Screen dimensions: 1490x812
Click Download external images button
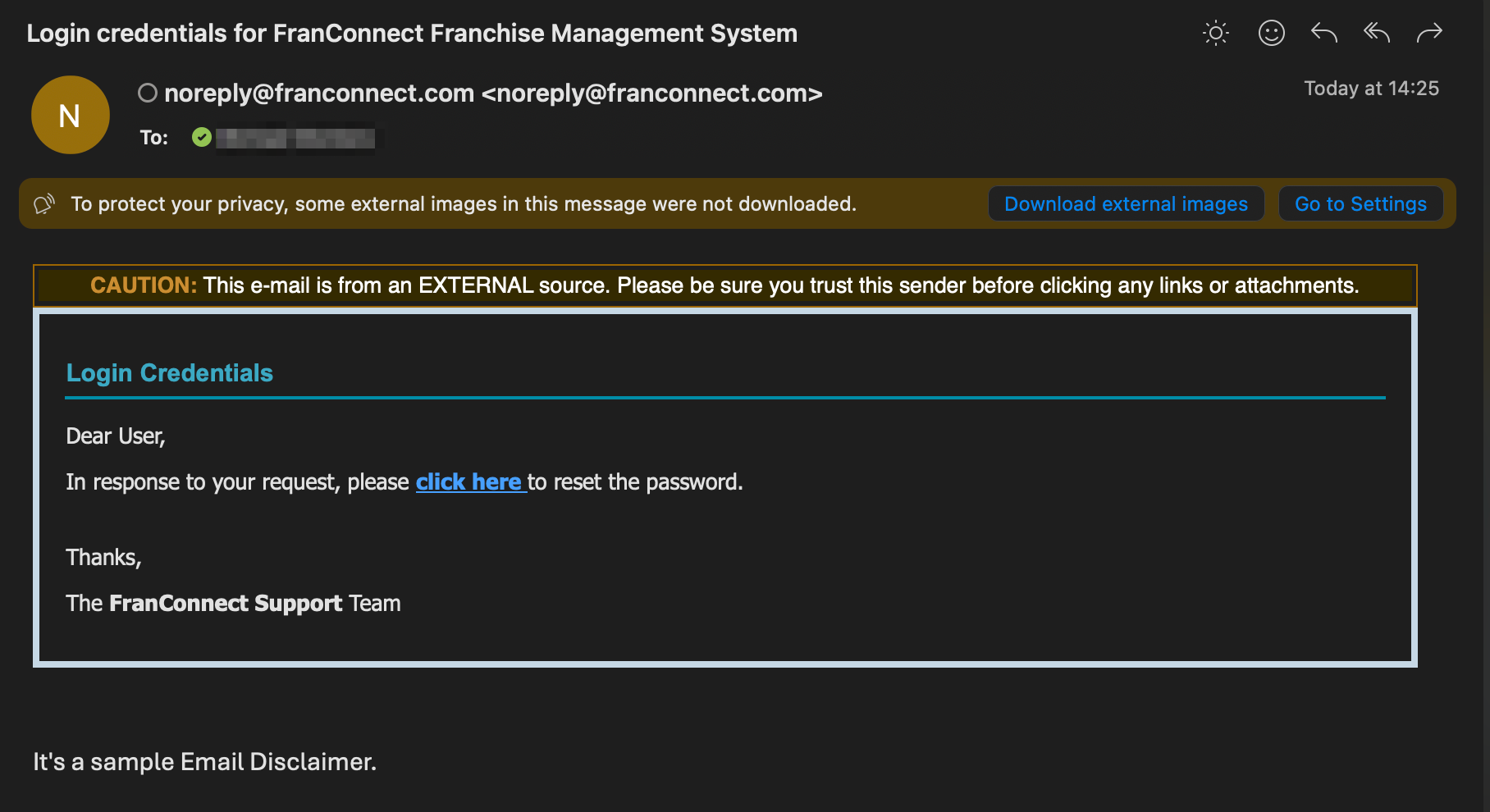(x=1126, y=203)
